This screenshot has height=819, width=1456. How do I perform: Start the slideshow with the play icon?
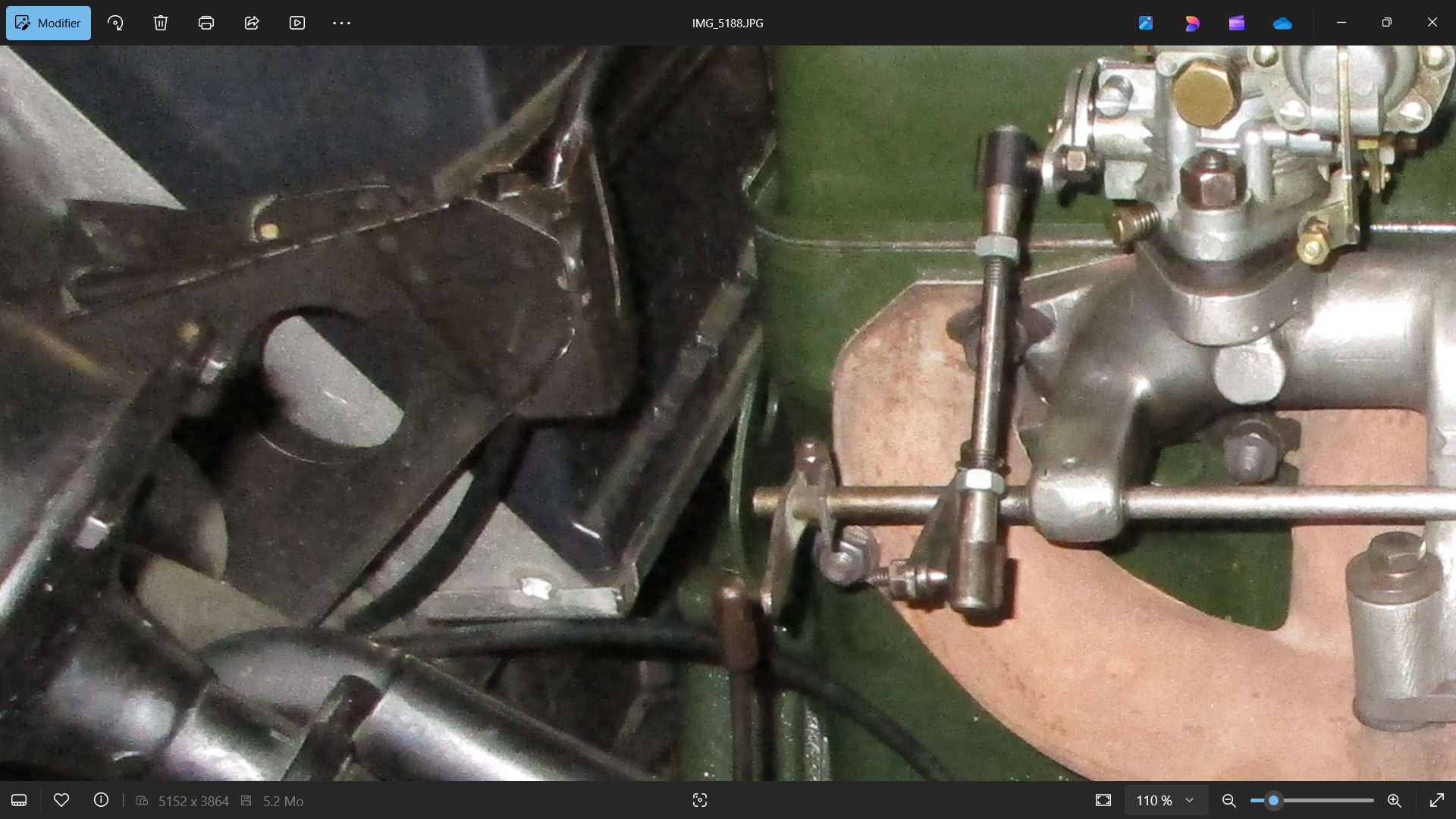297,23
